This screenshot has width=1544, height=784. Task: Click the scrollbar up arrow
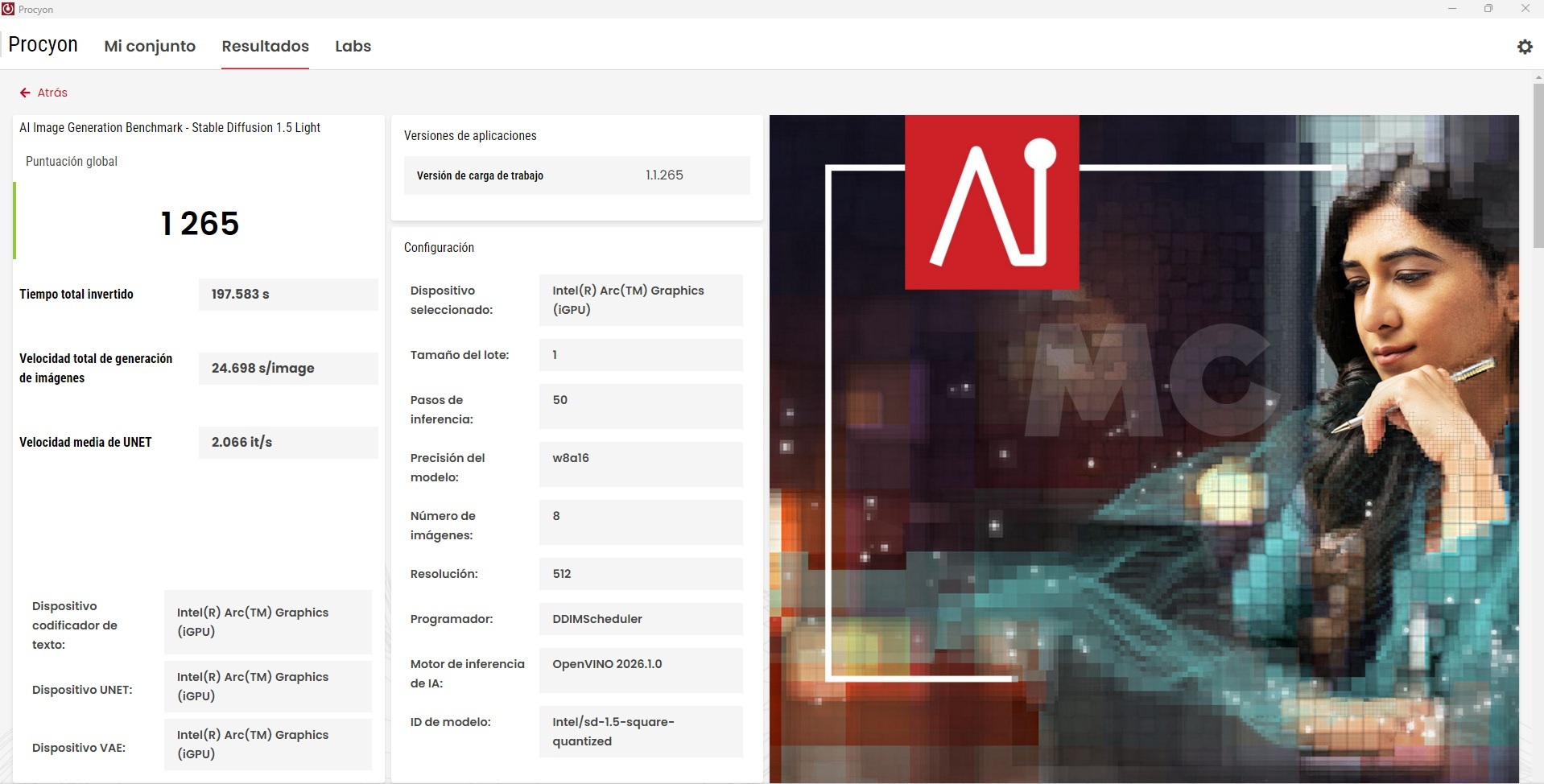1538,76
